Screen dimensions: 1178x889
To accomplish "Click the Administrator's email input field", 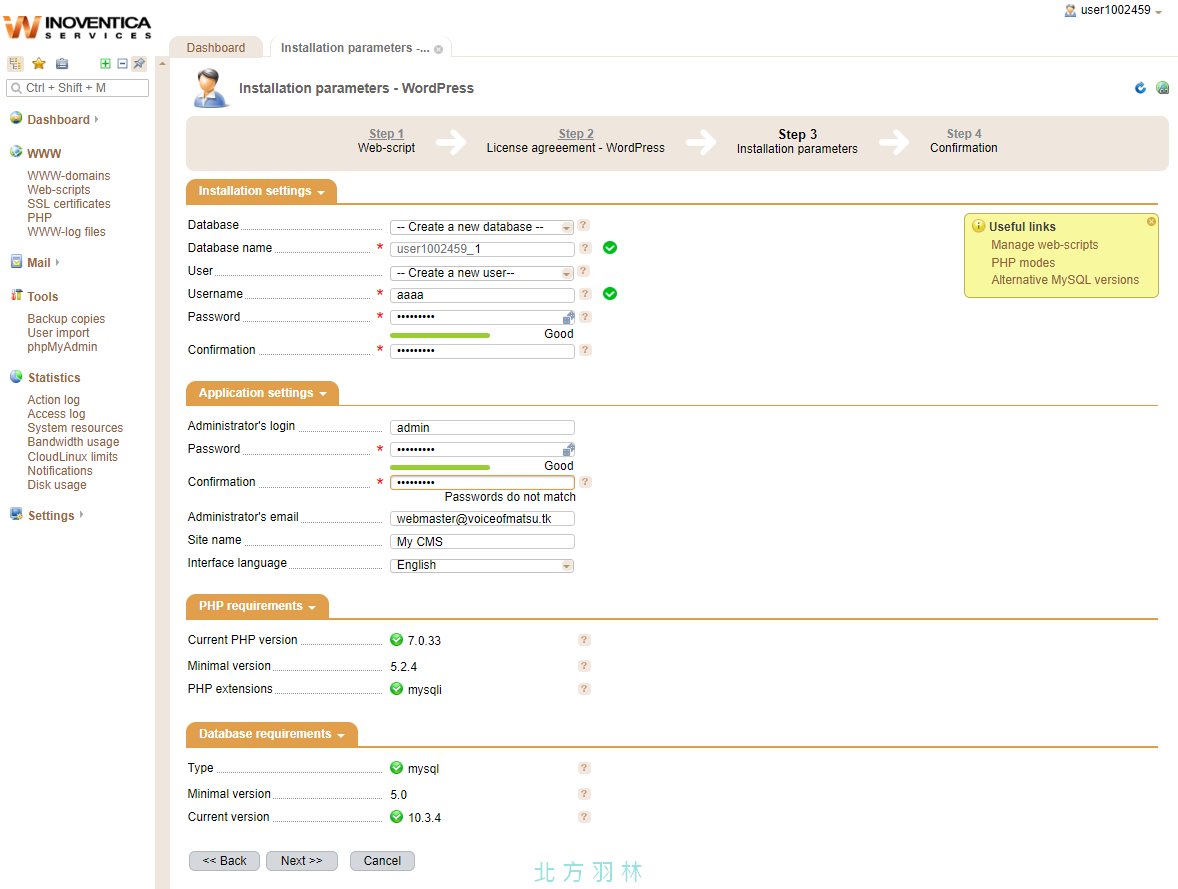I will coord(482,519).
